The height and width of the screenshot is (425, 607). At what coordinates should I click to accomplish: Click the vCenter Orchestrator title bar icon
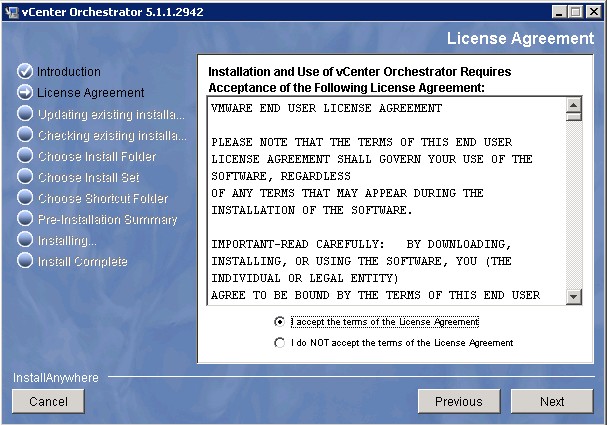[x=11, y=11]
